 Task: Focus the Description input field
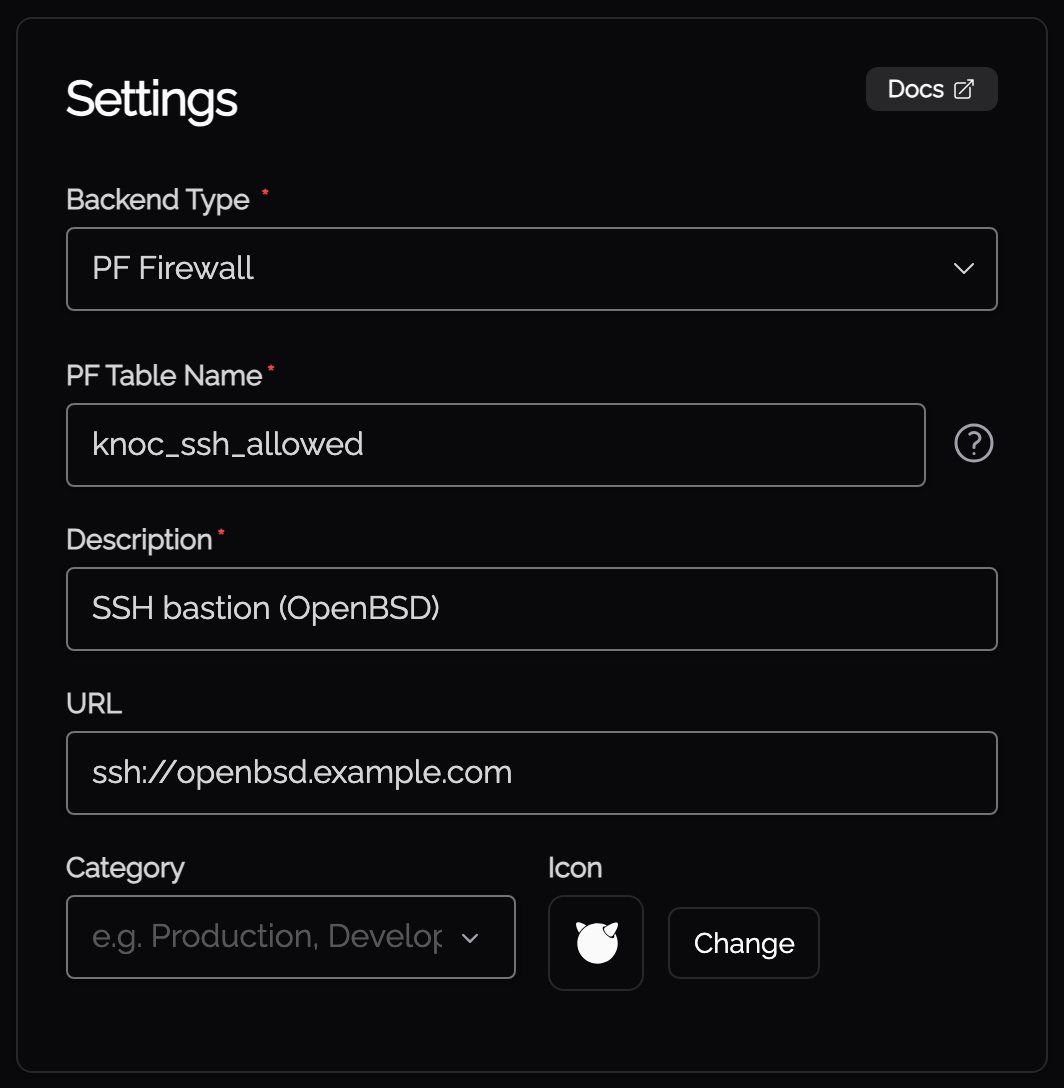click(532, 609)
